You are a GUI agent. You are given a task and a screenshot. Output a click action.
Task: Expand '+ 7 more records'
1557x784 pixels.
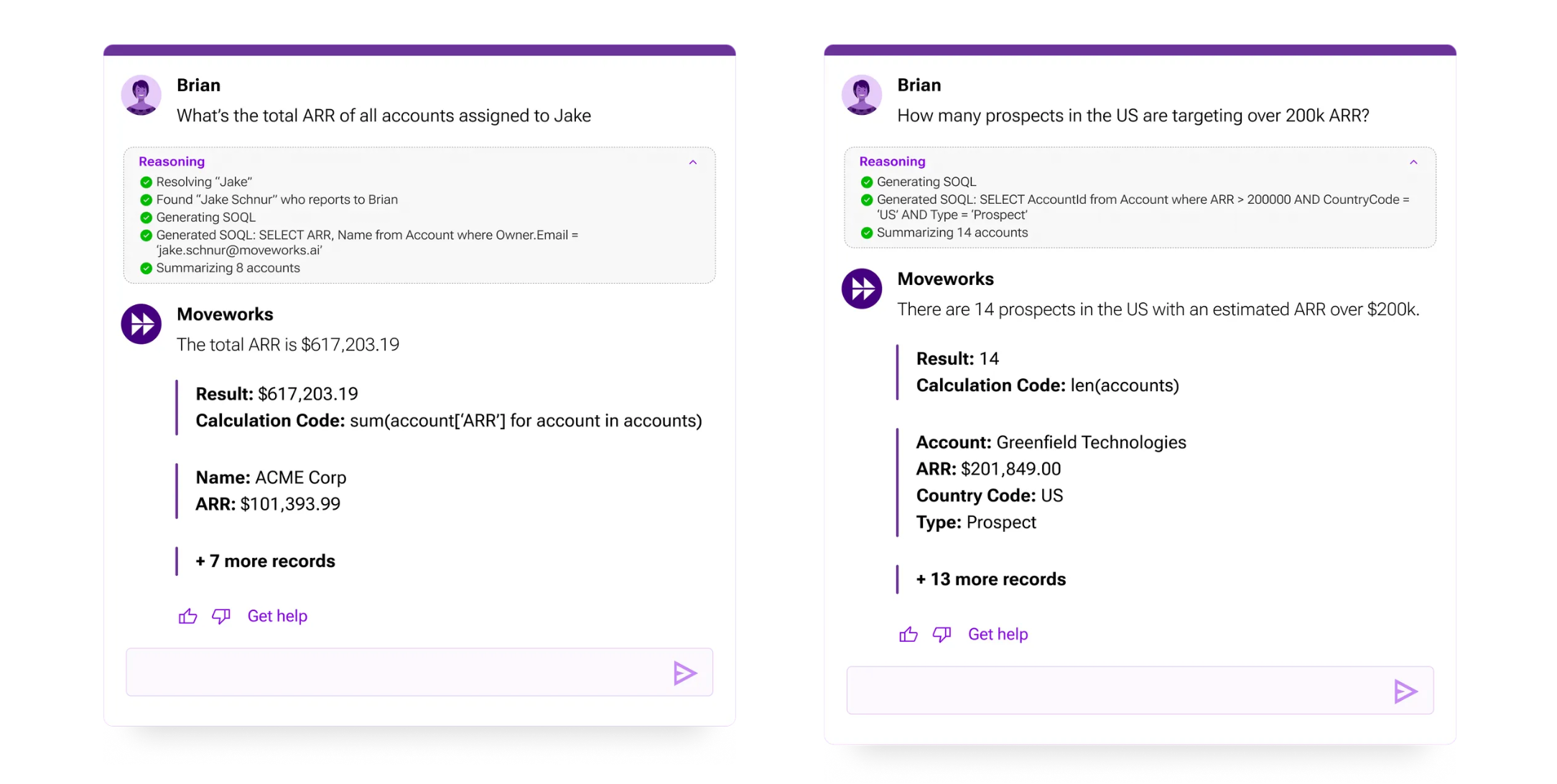click(265, 561)
